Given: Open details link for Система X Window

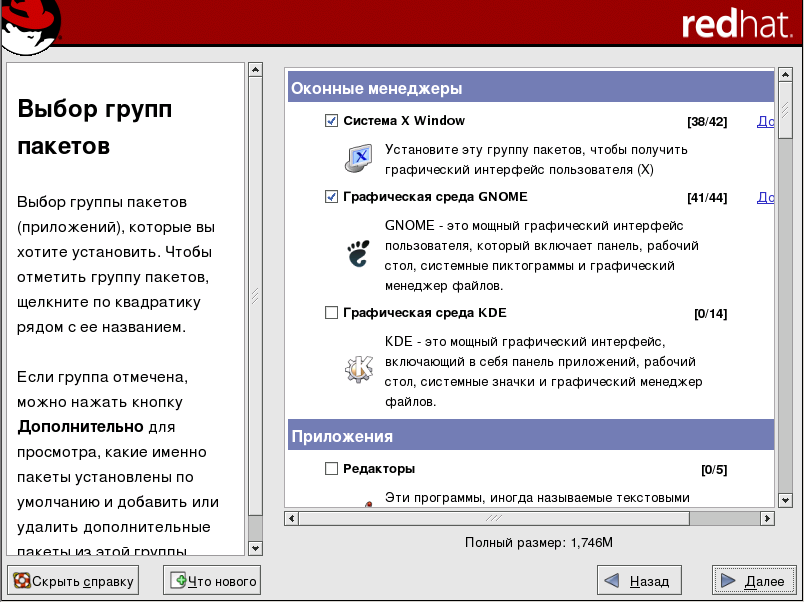Looking at the screenshot, I should coord(765,121).
